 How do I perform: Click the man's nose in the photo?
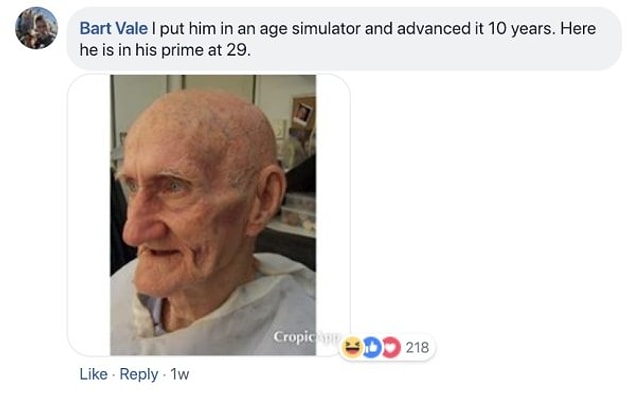(138, 225)
